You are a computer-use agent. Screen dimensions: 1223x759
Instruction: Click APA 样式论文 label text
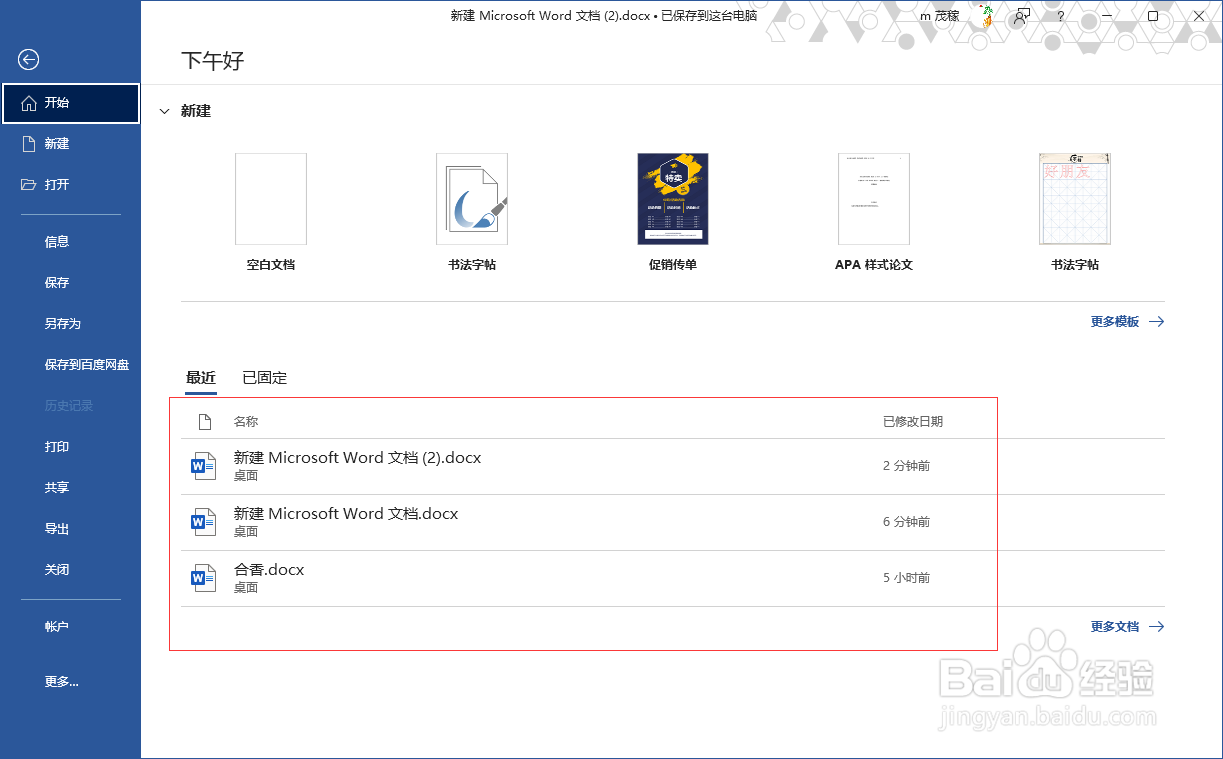(x=874, y=265)
